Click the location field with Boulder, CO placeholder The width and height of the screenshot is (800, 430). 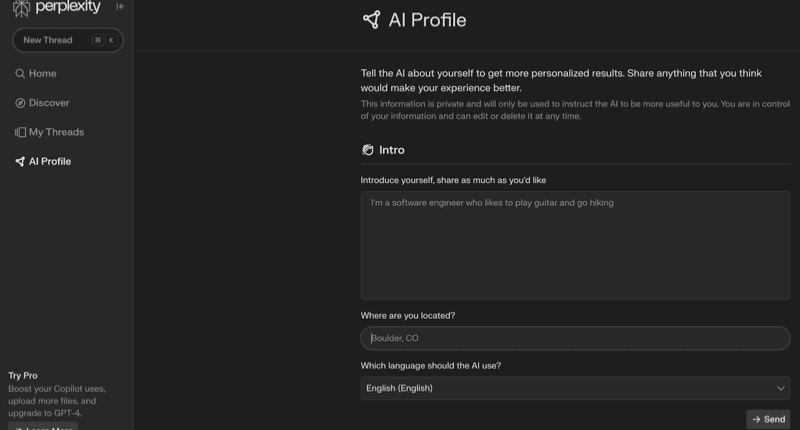575,338
